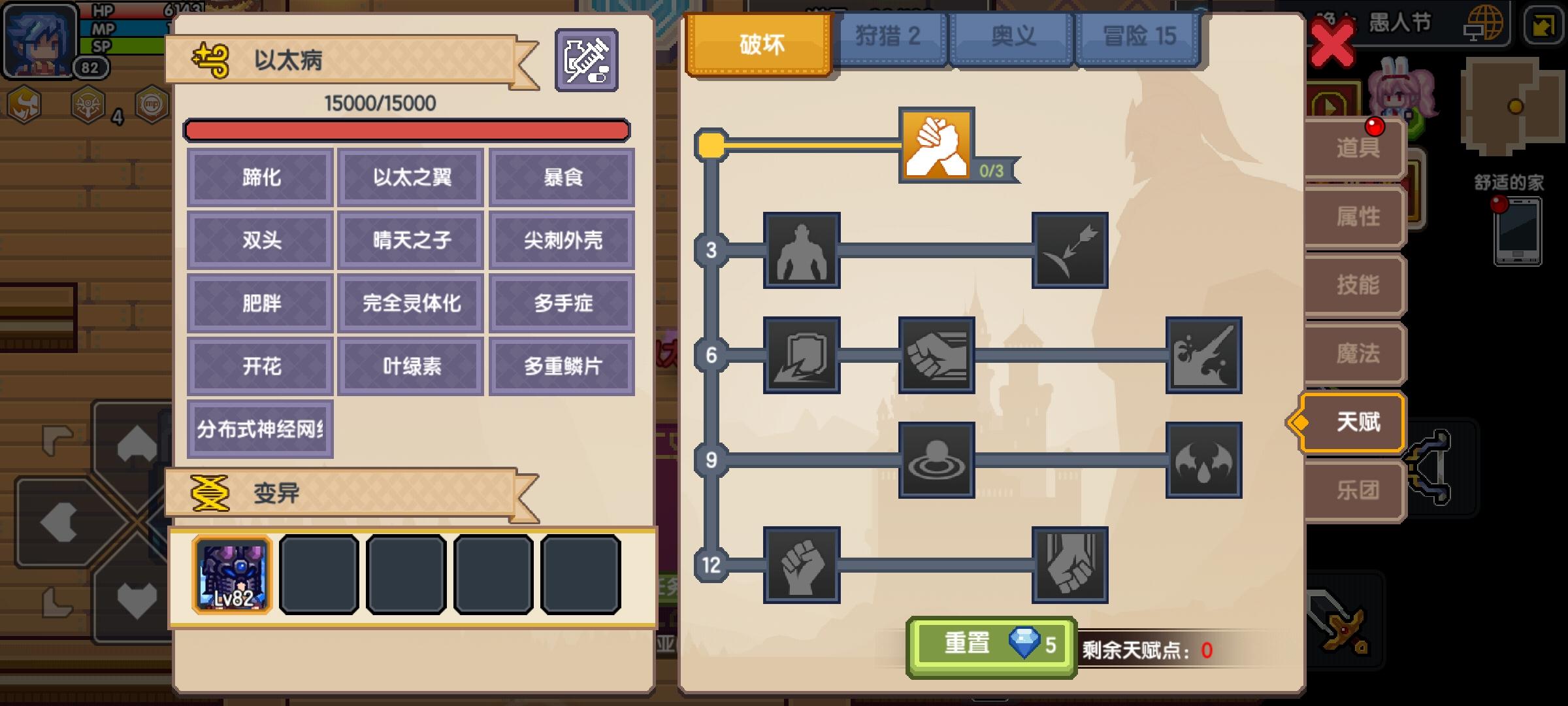This screenshot has height=706, width=1568.
Task: Select the muscular body talent at tier 3
Action: coord(802,250)
